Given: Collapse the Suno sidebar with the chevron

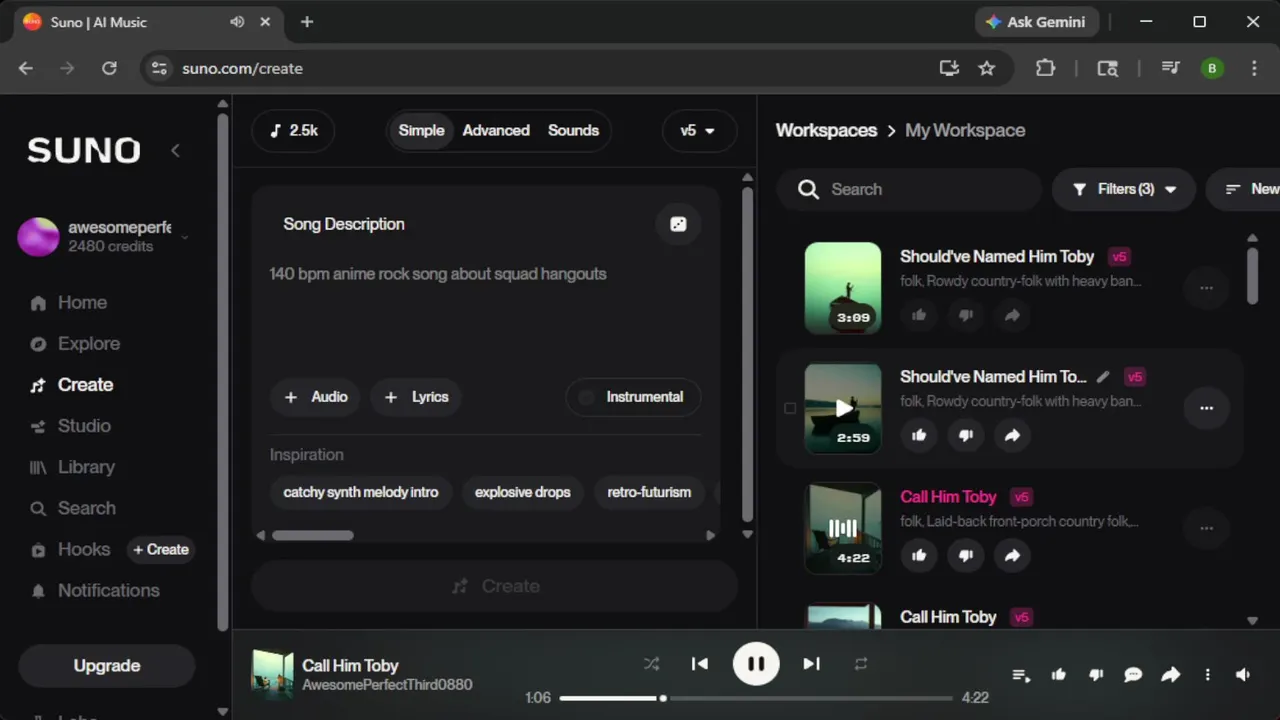Looking at the screenshot, I should pos(175,150).
